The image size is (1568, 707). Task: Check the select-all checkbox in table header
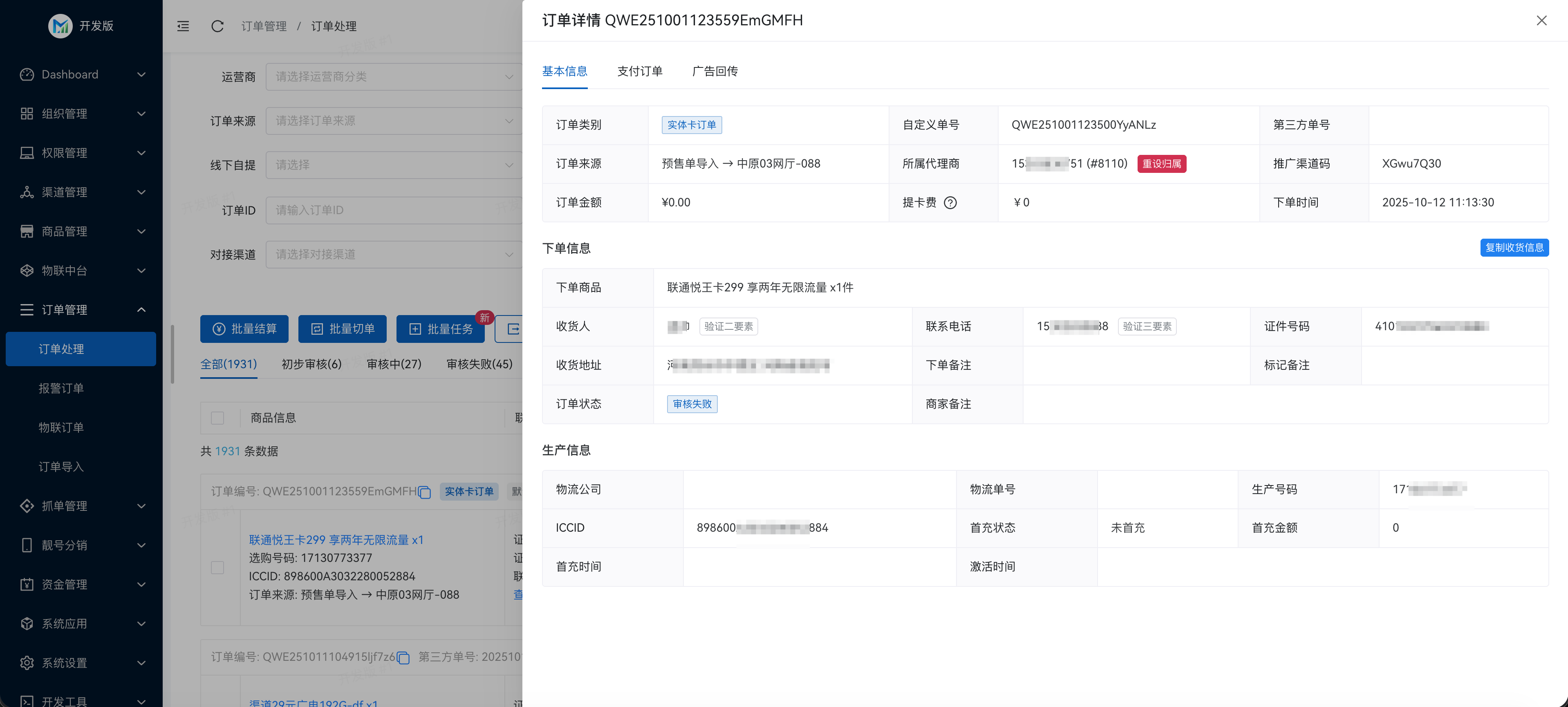pyautogui.click(x=217, y=418)
